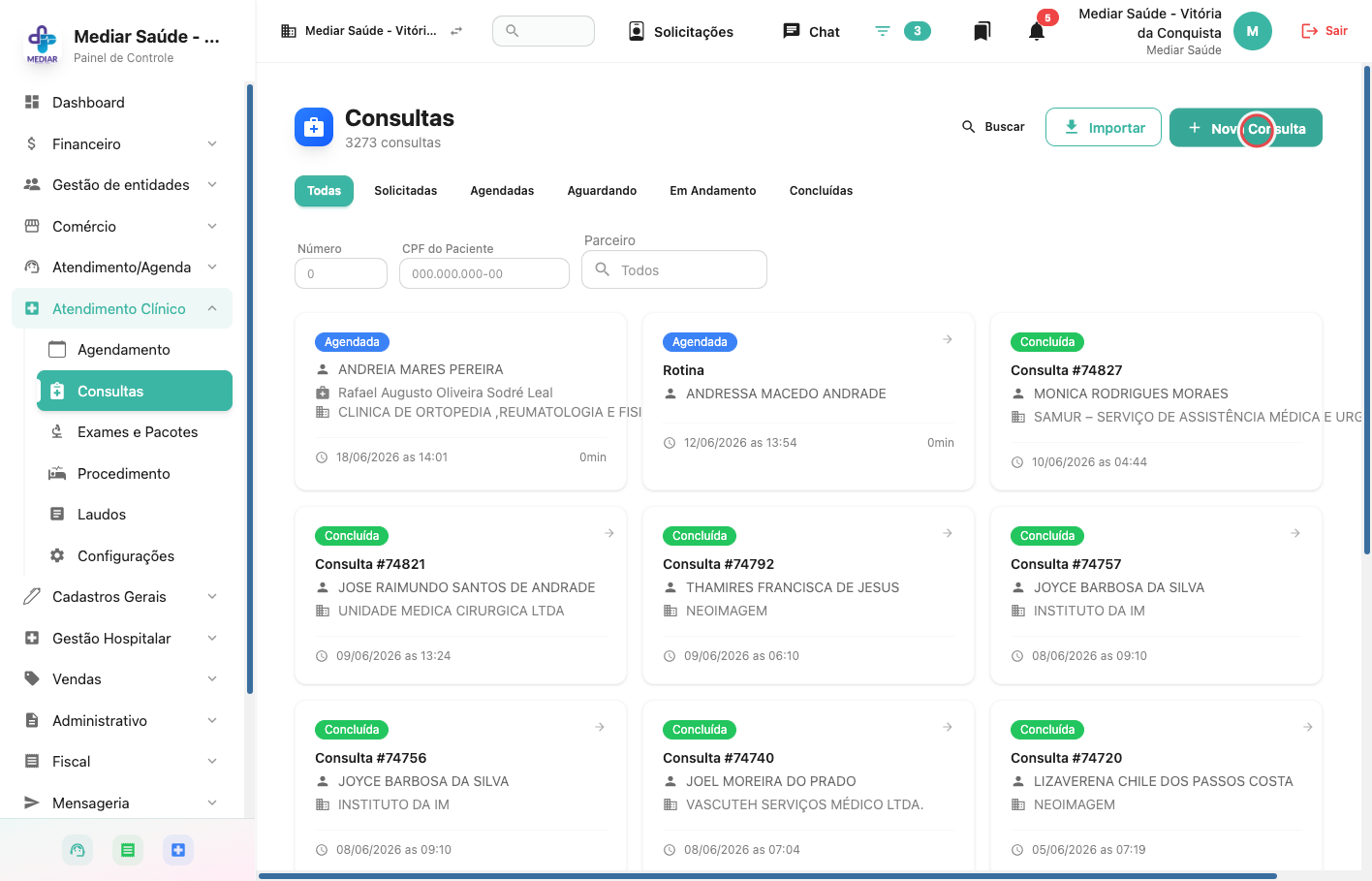Screen dimensions: 1372x881
Task: Open the Fiscal sidebar item
Action: [122, 762]
